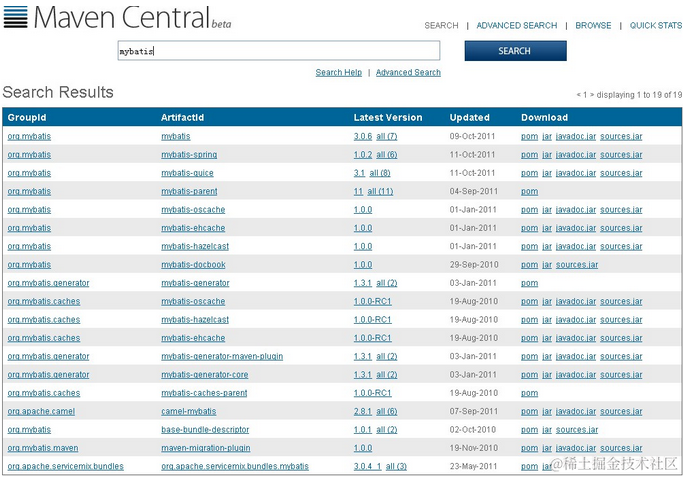Open the BROWSE top menu item

pyautogui.click(x=593, y=26)
